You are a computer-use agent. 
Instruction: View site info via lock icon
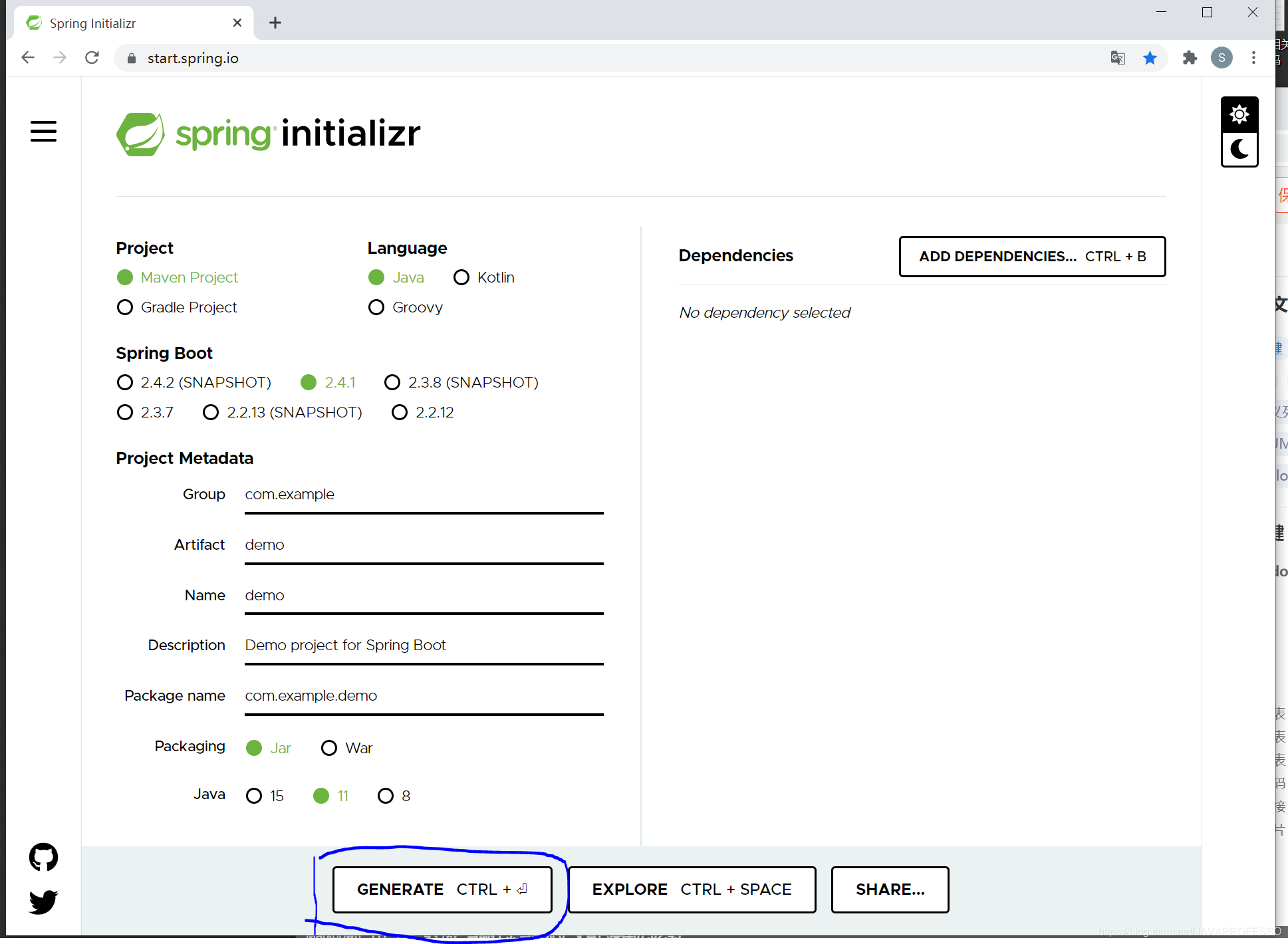(132, 59)
